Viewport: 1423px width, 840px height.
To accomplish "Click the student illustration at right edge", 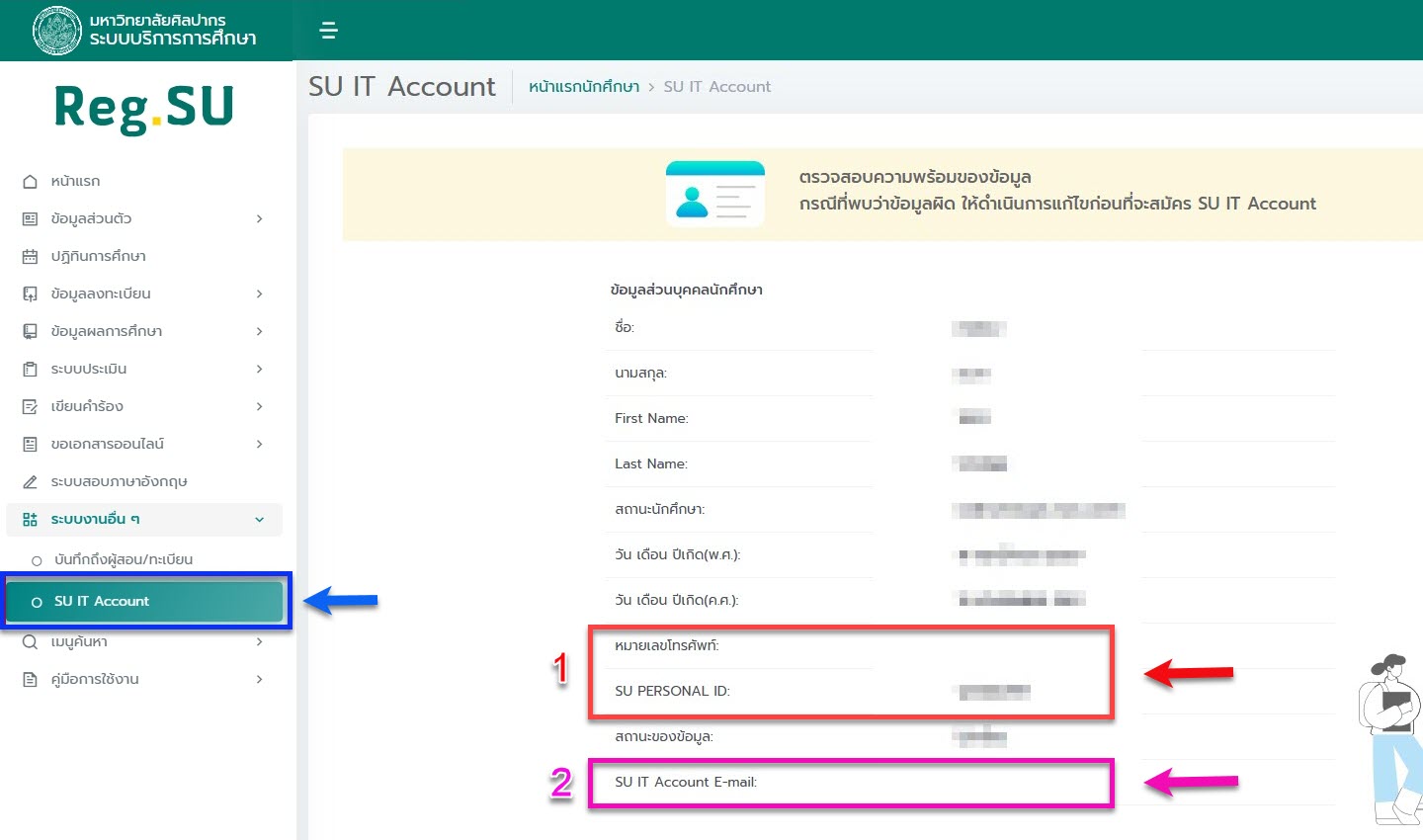I will coord(1393,736).
